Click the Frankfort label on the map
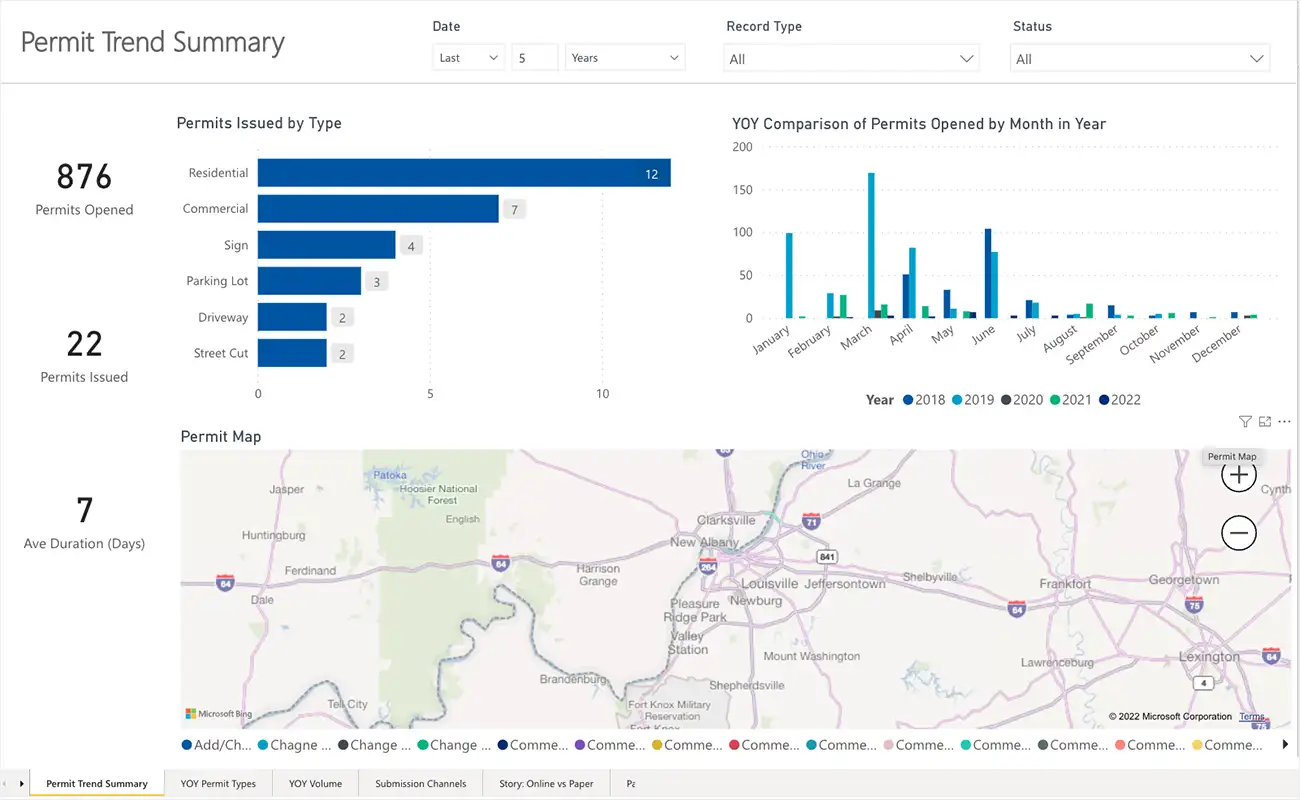 1065,583
